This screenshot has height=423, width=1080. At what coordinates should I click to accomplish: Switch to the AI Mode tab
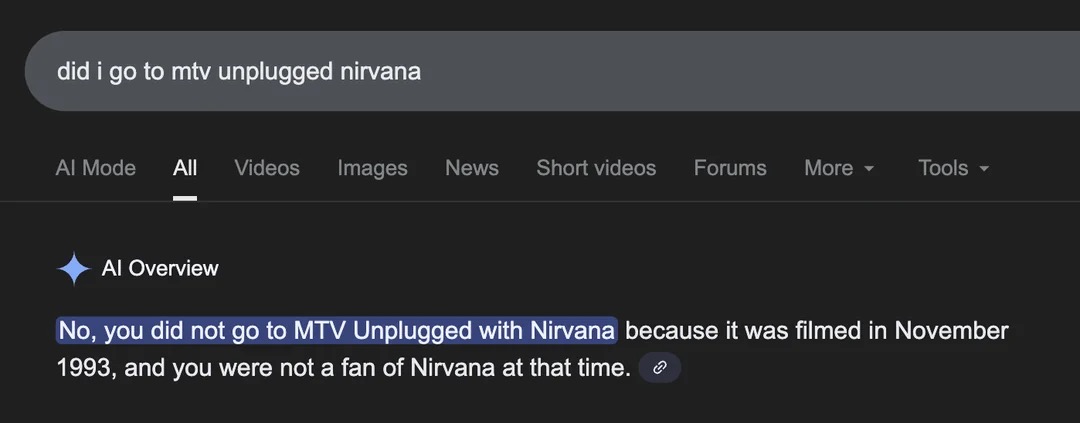(x=96, y=168)
